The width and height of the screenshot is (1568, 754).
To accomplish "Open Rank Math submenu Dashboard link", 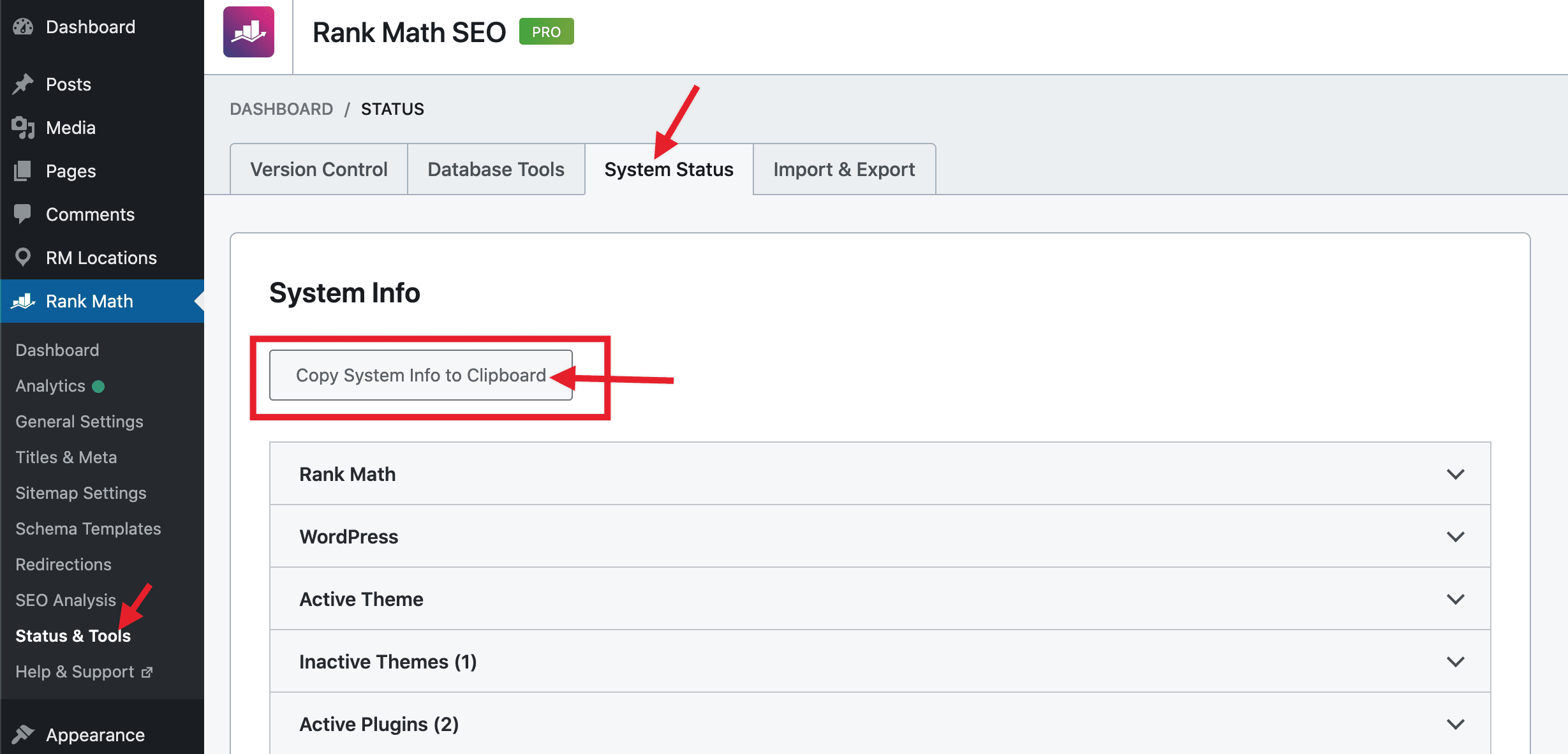I will pyautogui.click(x=57, y=350).
